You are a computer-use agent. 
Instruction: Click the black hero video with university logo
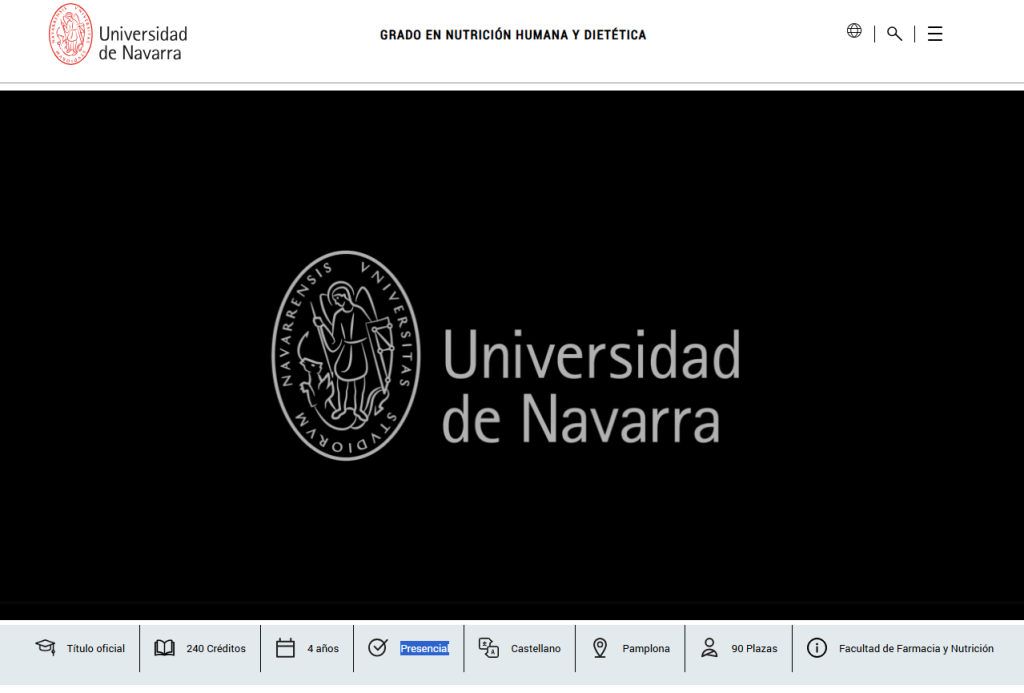pos(512,355)
